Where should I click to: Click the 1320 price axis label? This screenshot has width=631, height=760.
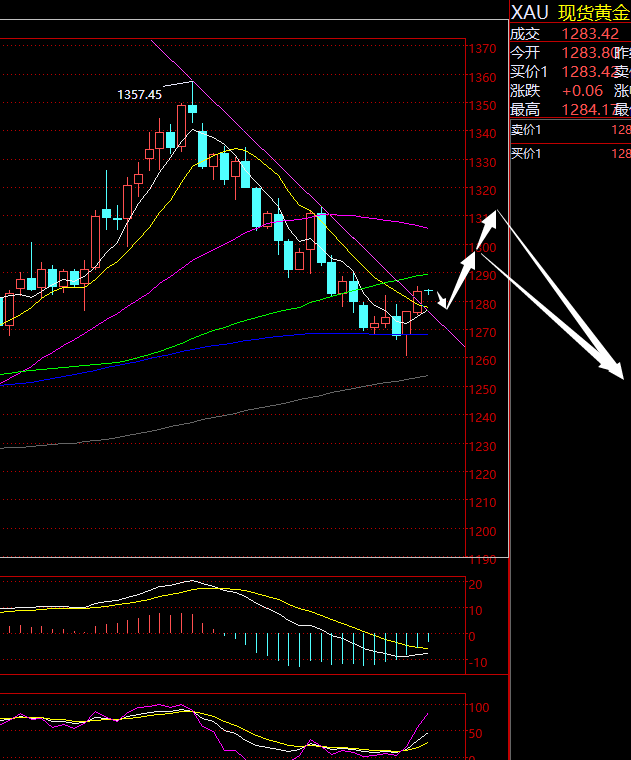tap(483, 190)
